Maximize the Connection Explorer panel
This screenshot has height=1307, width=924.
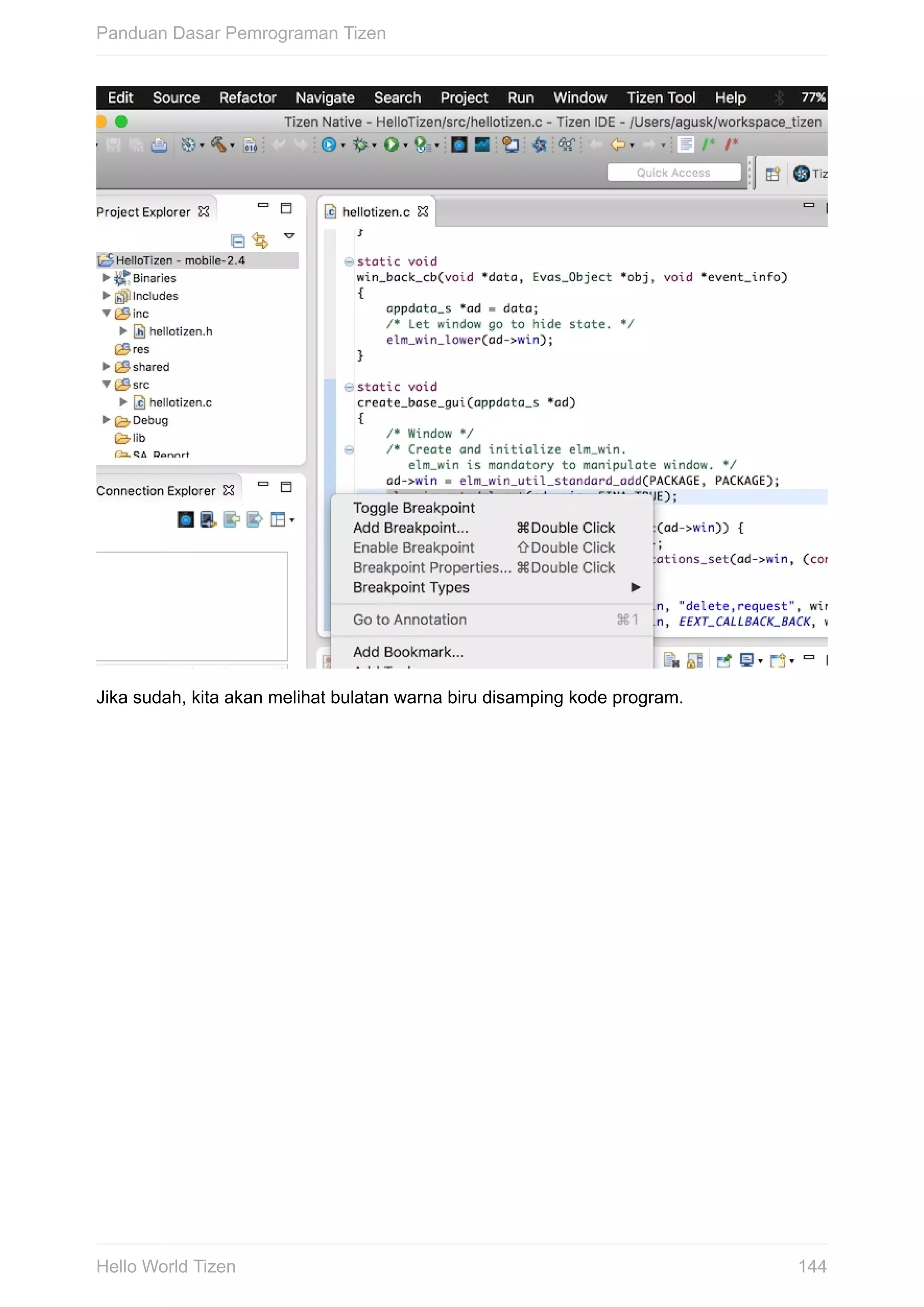pyautogui.click(x=286, y=487)
